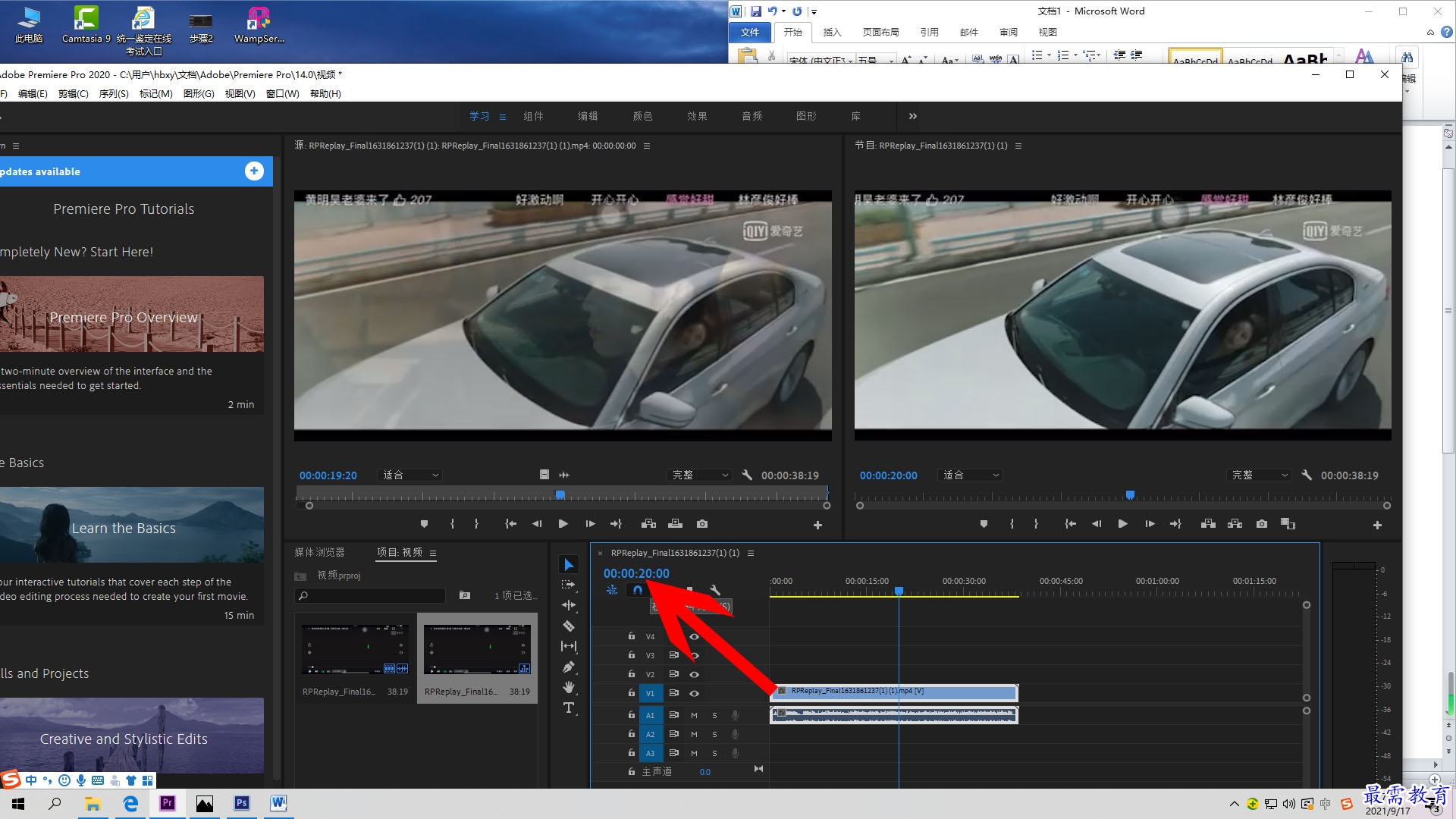Image resolution: width=1456 pixels, height=819 pixels.
Task: Mute audio track A3
Action: [x=694, y=753]
